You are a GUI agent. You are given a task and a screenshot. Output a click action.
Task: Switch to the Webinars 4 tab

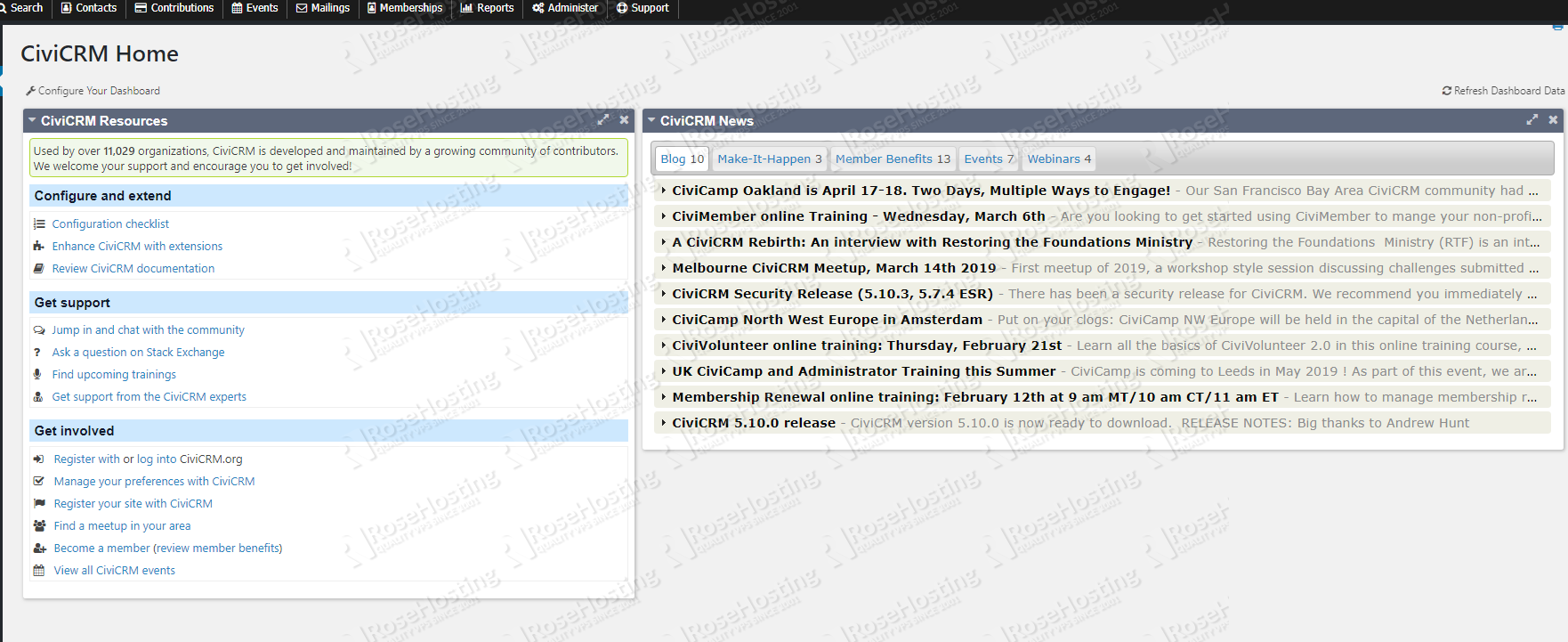(x=1059, y=158)
